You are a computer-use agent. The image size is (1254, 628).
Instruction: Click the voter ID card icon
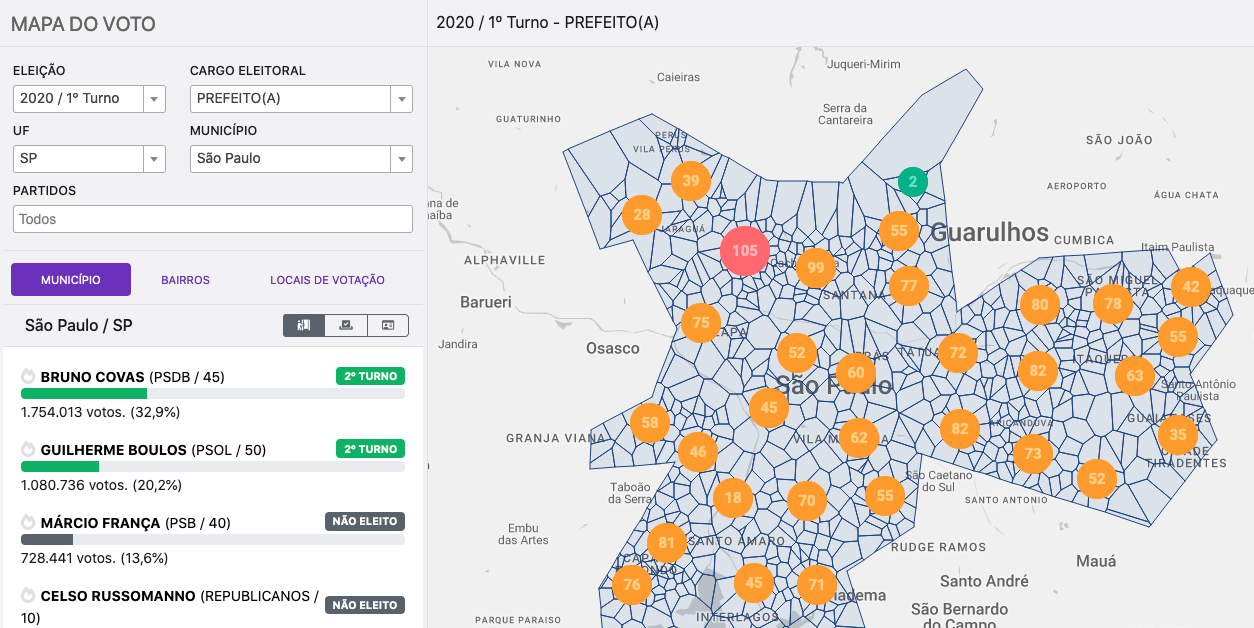pyautogui.click(x=388, y=325)
